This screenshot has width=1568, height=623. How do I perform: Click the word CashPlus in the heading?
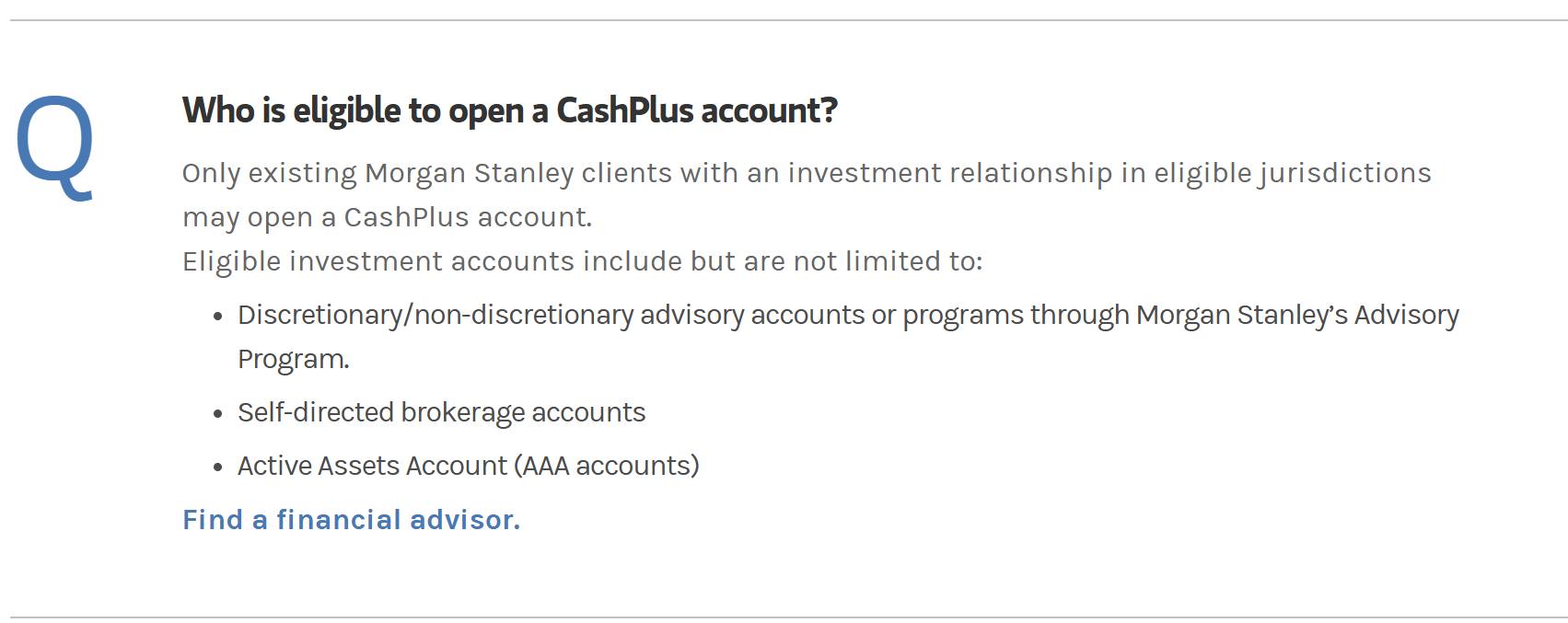click(x=624, y=110)
